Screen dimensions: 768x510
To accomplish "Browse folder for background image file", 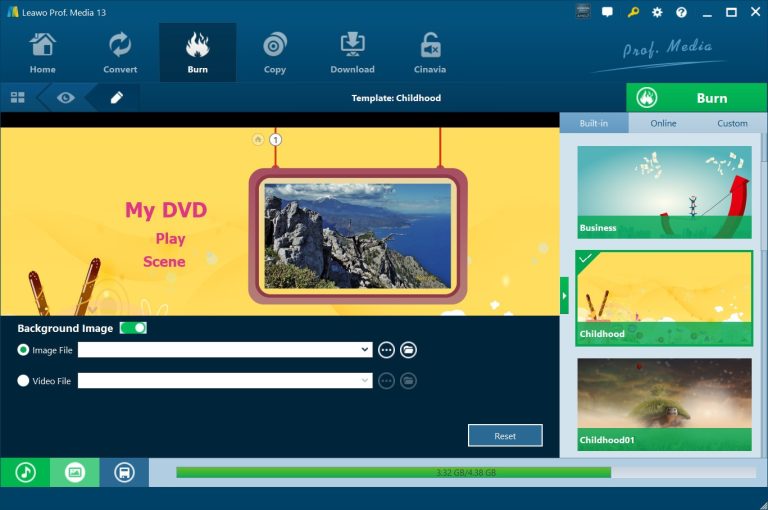I will [408, 350].
